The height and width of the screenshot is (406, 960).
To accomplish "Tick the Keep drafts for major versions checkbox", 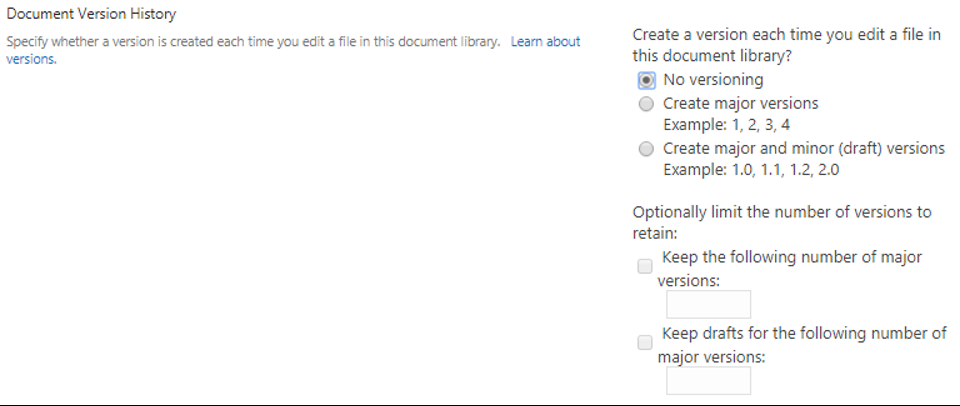I will (x=645, y=342).
